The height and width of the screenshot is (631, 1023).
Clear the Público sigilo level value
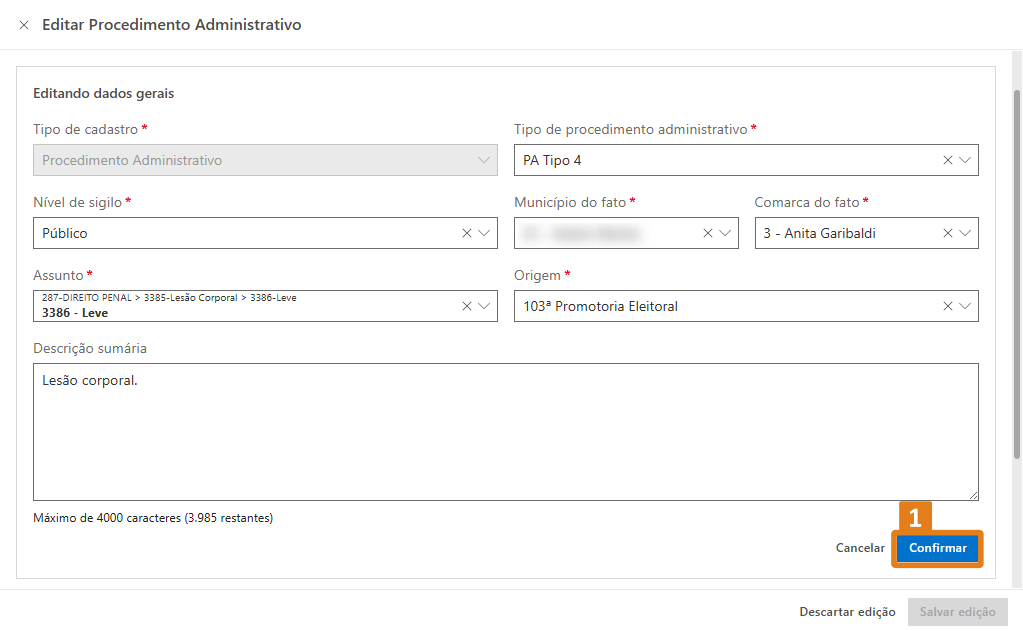click(x=466, y=233)
